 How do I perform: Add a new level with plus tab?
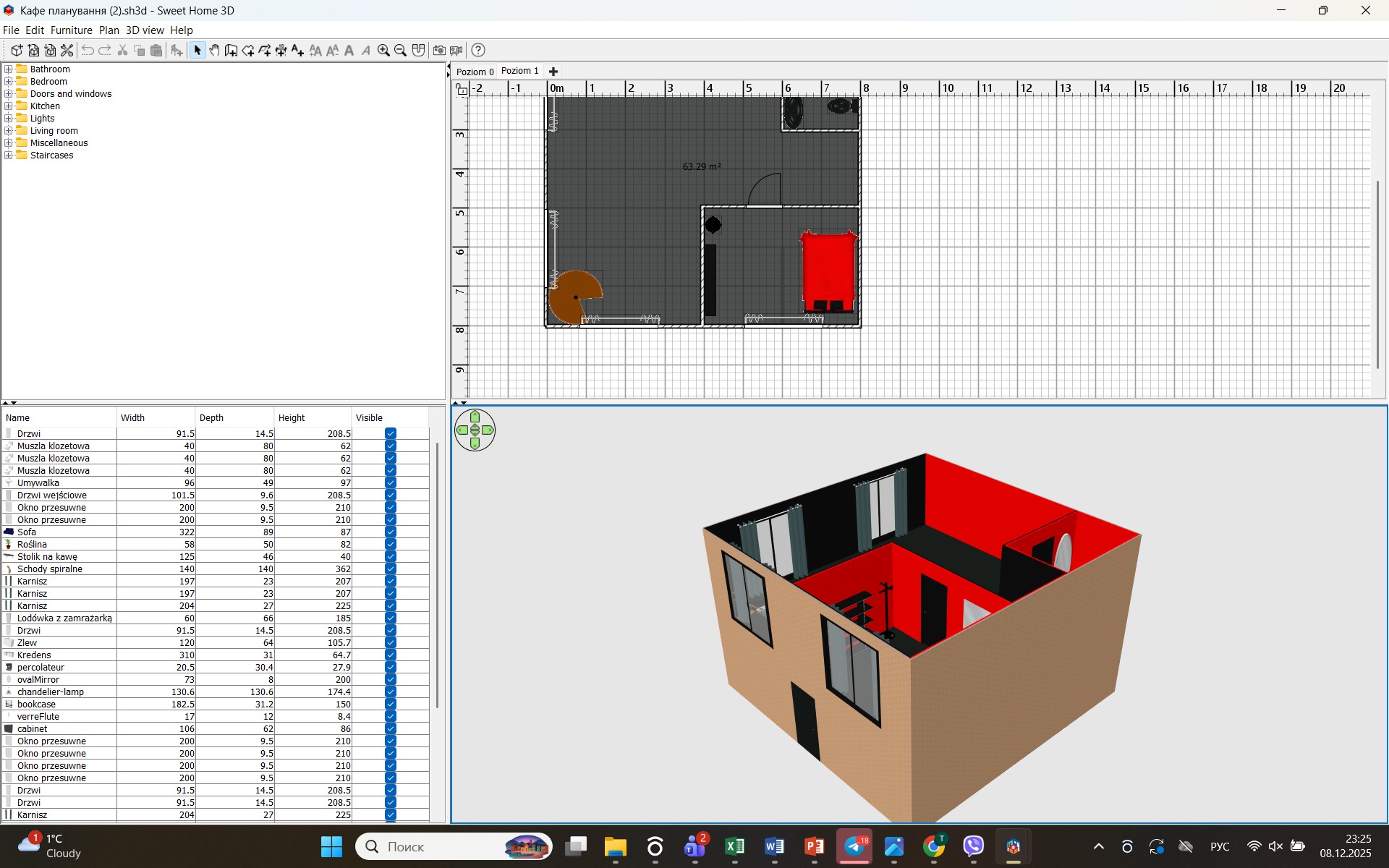[x=553, y=72]
